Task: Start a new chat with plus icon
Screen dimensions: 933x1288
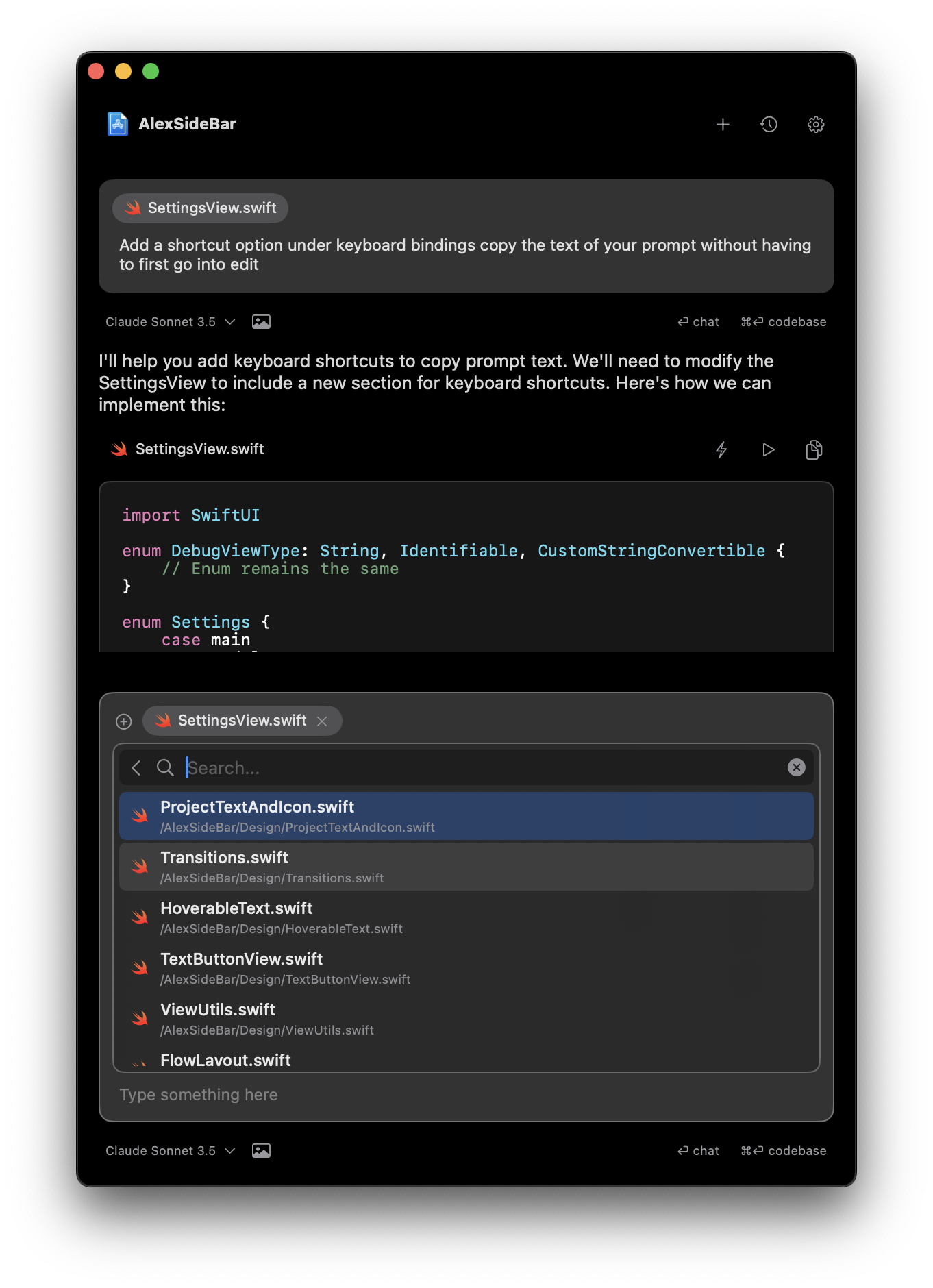Action: pos(723,124)
